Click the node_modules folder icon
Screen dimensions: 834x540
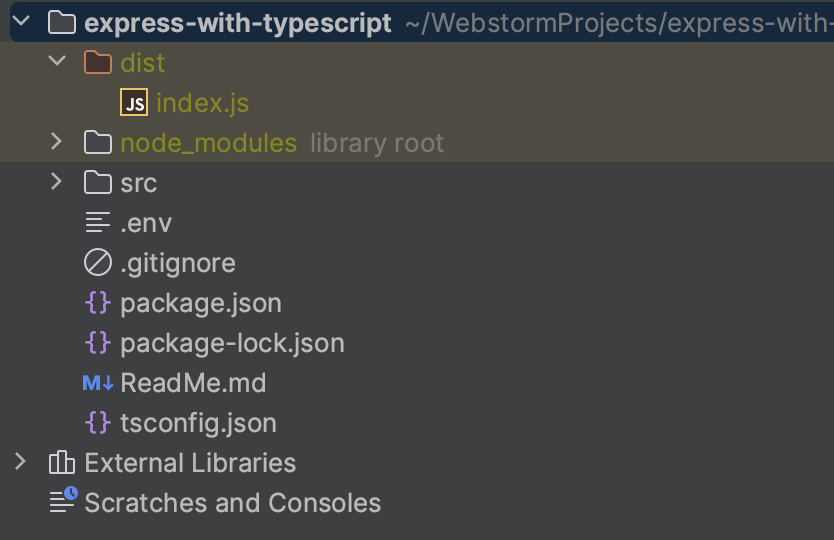click(x=97, y=143)
